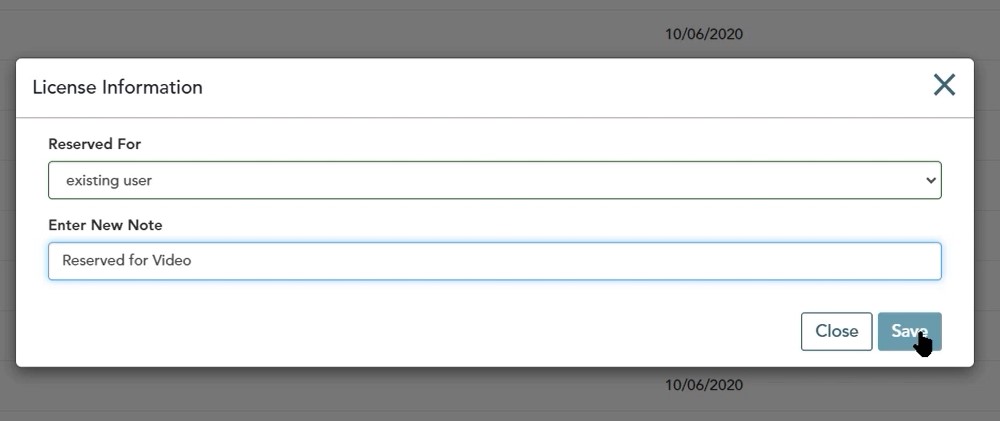The height and width of the screenshot is (421, 1000).
Task: Click the 10/06/2020 date below the dialog
Action: point(703,385)
